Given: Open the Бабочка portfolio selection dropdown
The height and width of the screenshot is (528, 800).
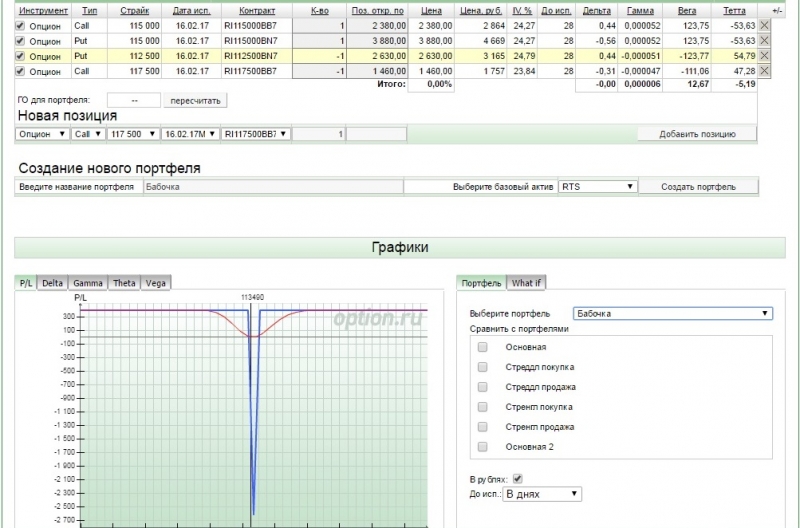Looking at the screenshot, I should click(x=672, y=313).
